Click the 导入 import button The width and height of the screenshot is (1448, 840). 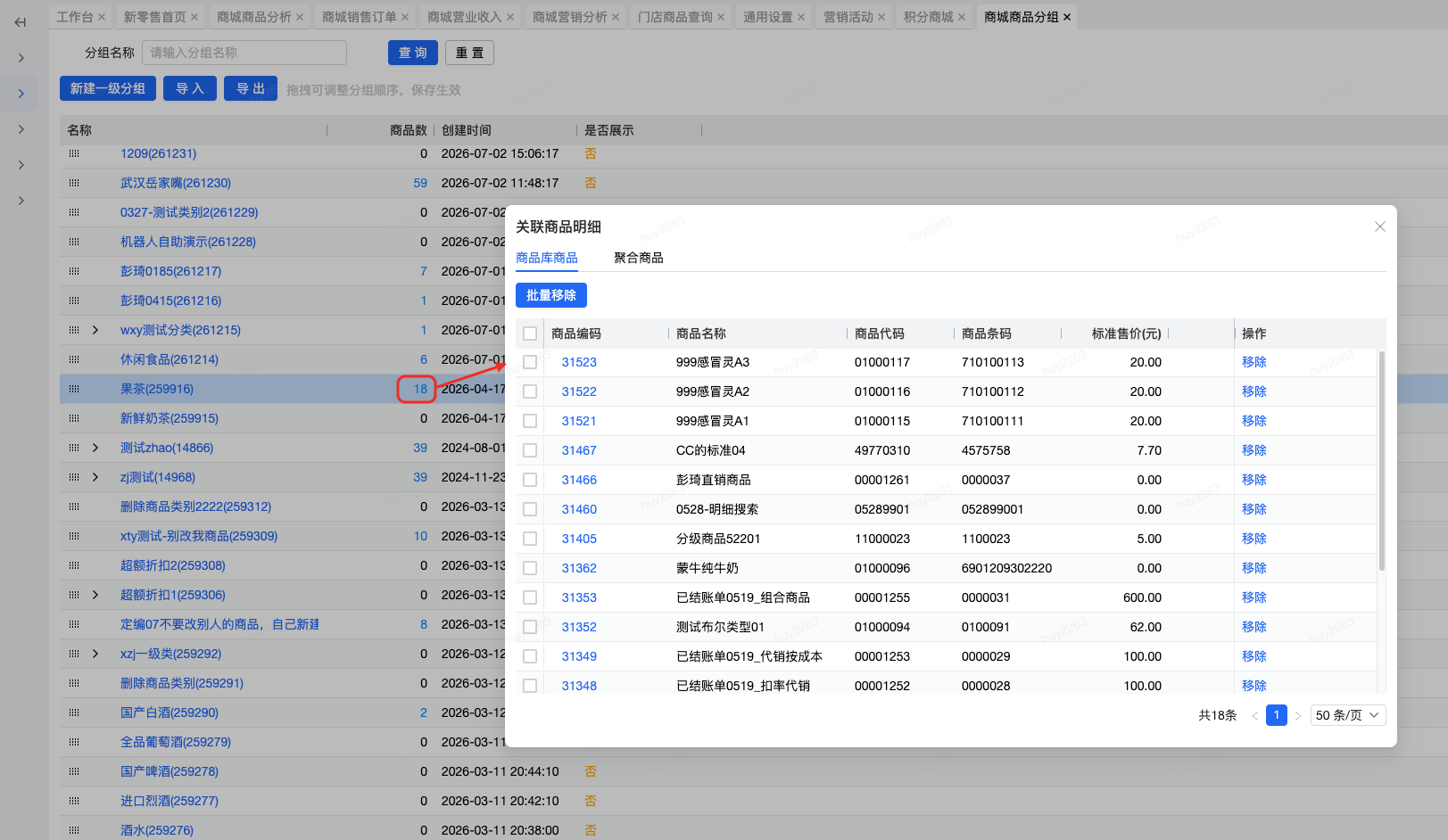190,88
